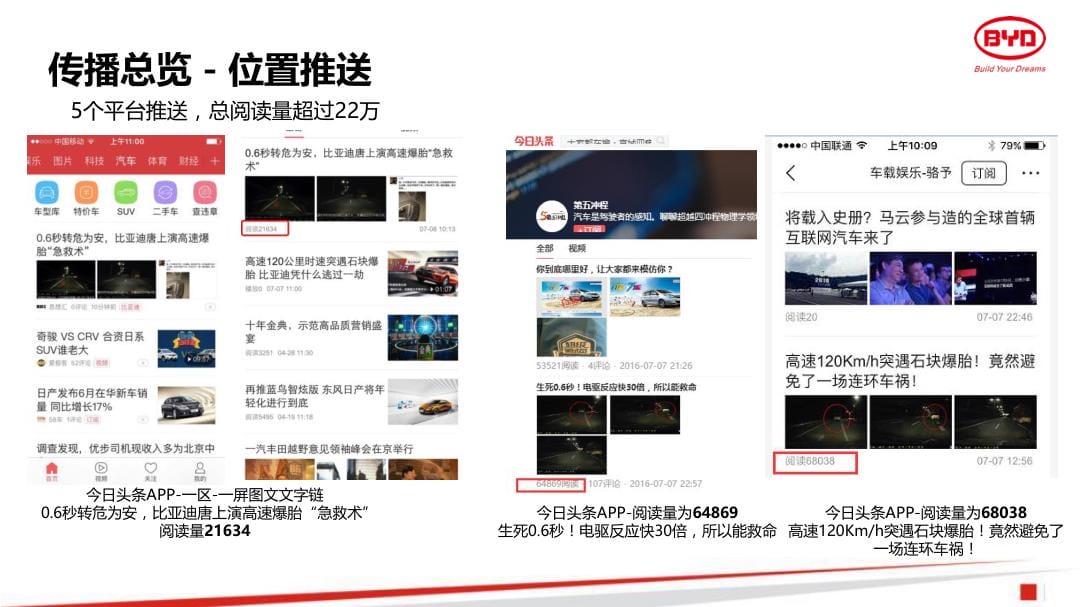1080x607 pixels.
Task: Switch to the 体育 channel tab
Action: [x=157, y=161]
